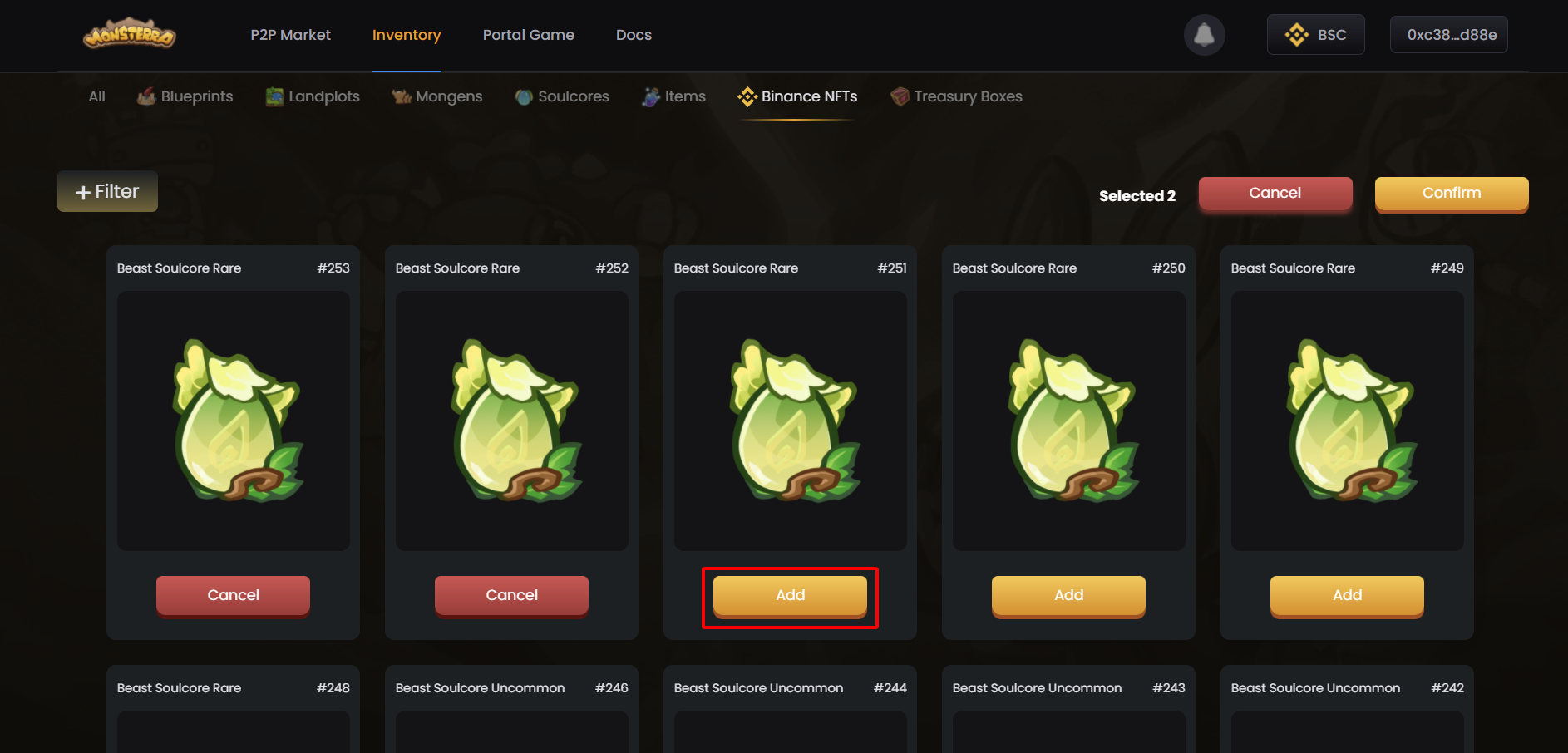Click the Soulcore #249 egg image
1568x753 pixels.
[1348, 421]
